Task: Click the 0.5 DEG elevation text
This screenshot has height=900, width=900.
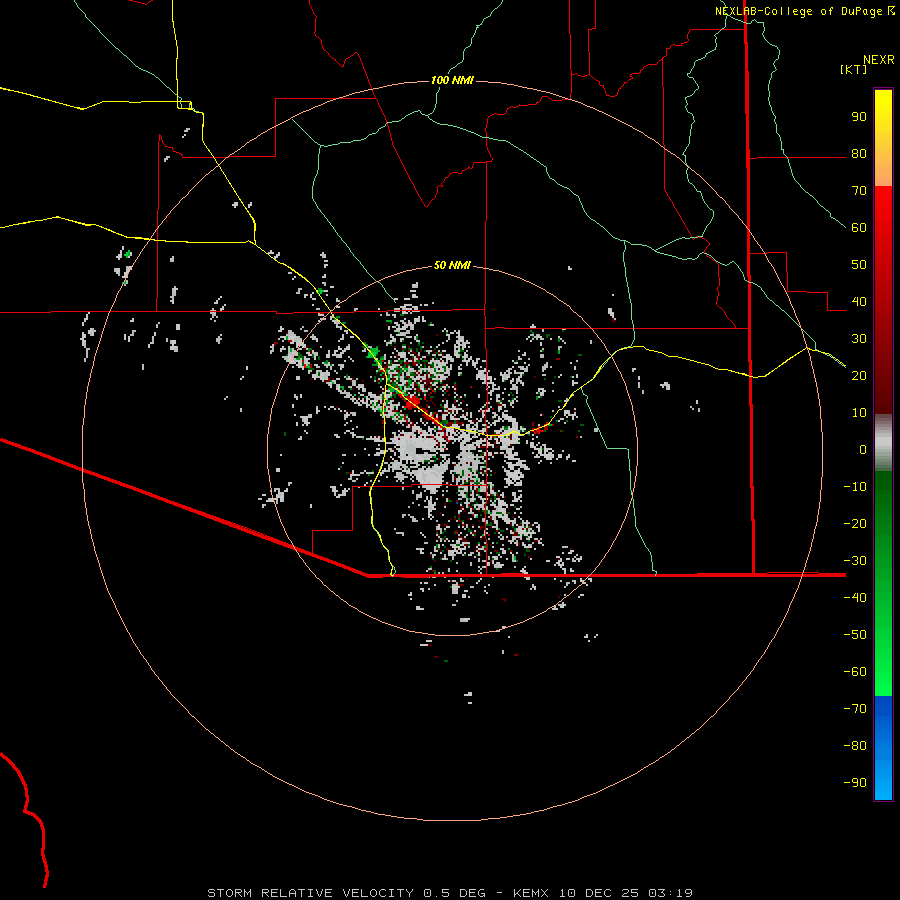Action: pos(455,893)
